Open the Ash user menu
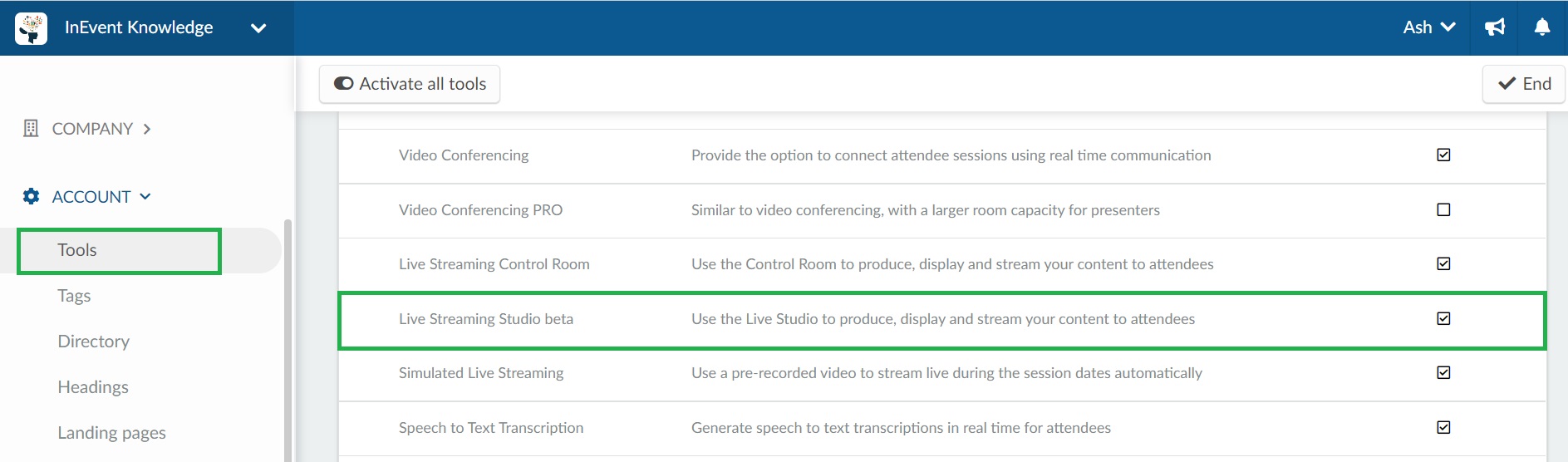The width and height of the screenshot is (1568, 462). point(1428,27)
